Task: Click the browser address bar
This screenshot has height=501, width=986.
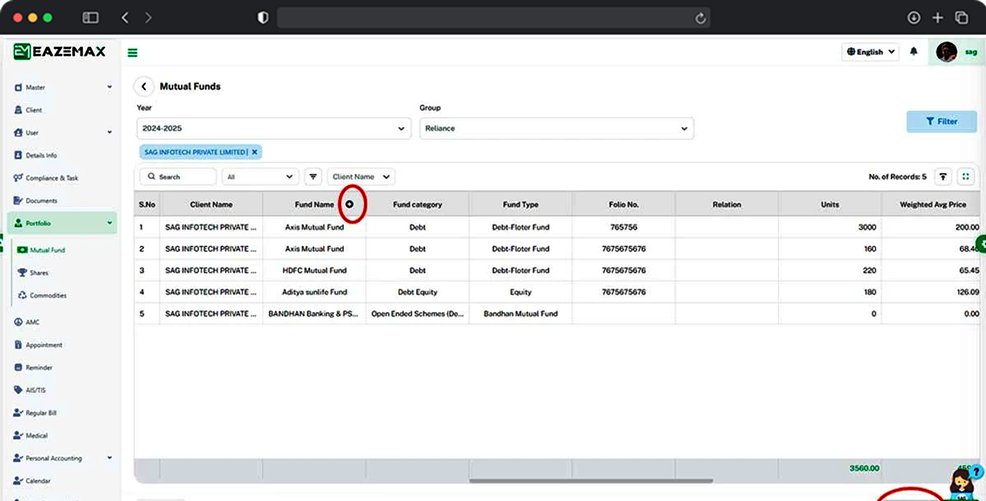Action: [494, 18]
